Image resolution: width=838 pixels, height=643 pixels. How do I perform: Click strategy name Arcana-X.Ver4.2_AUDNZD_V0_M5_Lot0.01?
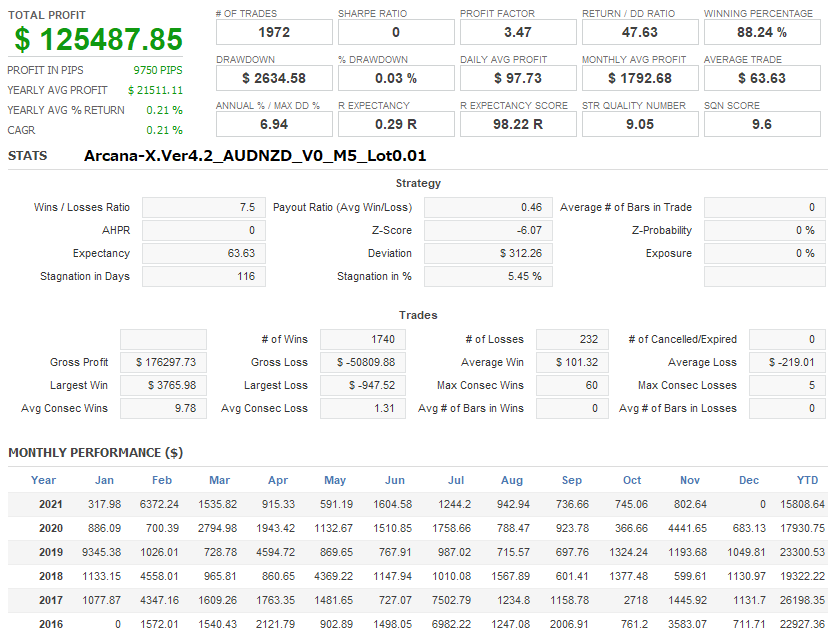(255, 156)
